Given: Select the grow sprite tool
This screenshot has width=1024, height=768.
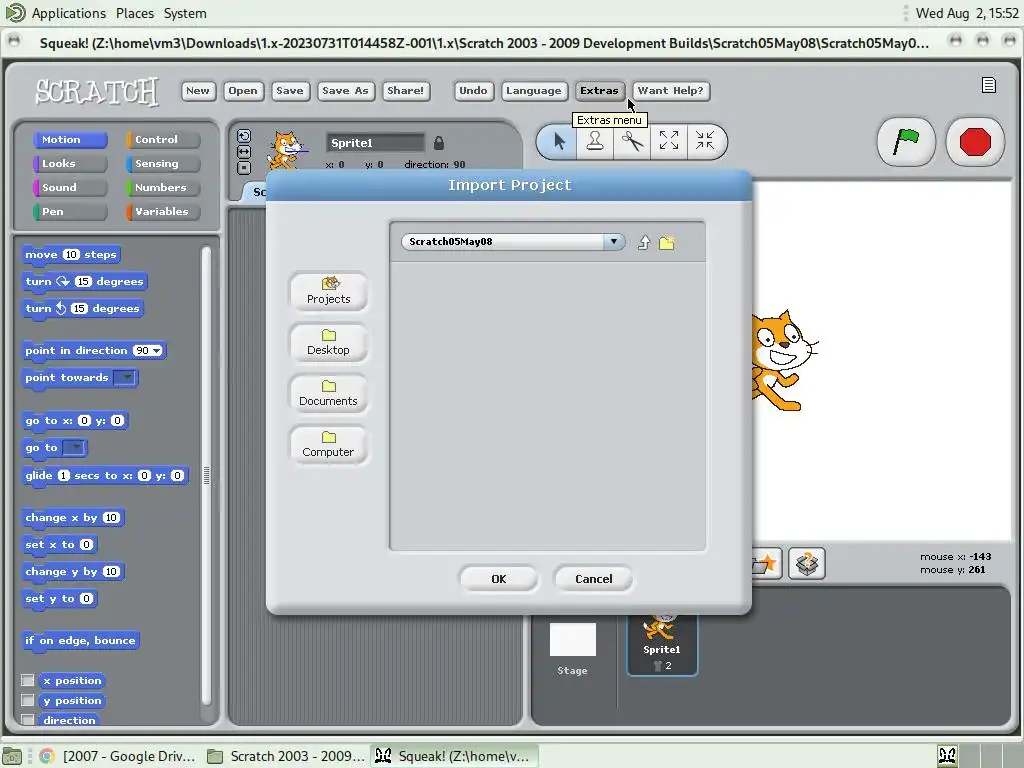Looking at the screenshot, I should (669, 141).
